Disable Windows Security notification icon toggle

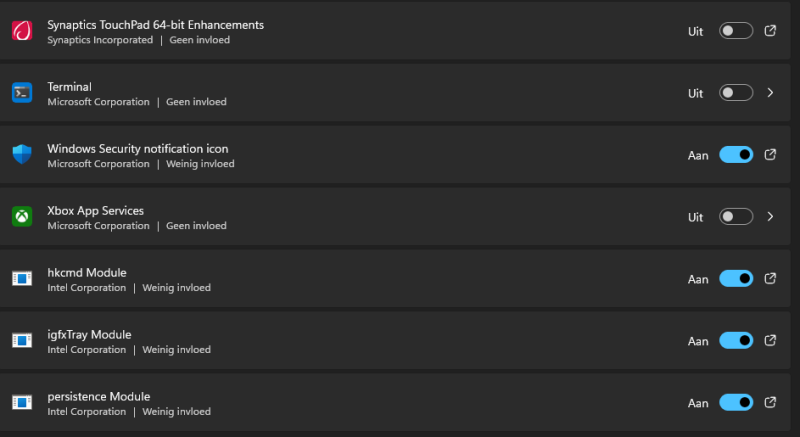coord(736,155)
